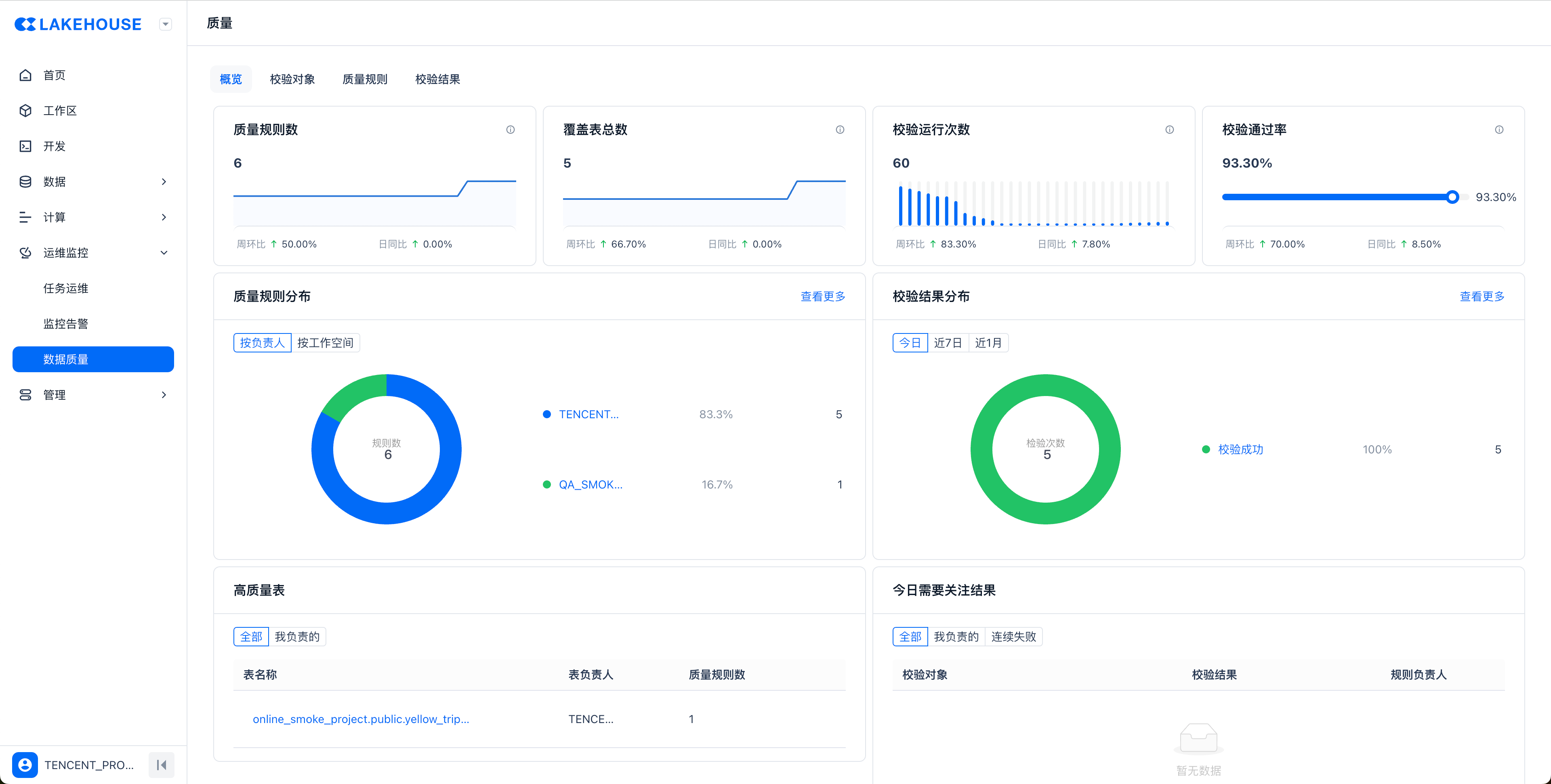Viewport: 1551px width, 784px height.
Task: Expand the 数据 sidebar menu chevron
Action: tap(164, 182)
